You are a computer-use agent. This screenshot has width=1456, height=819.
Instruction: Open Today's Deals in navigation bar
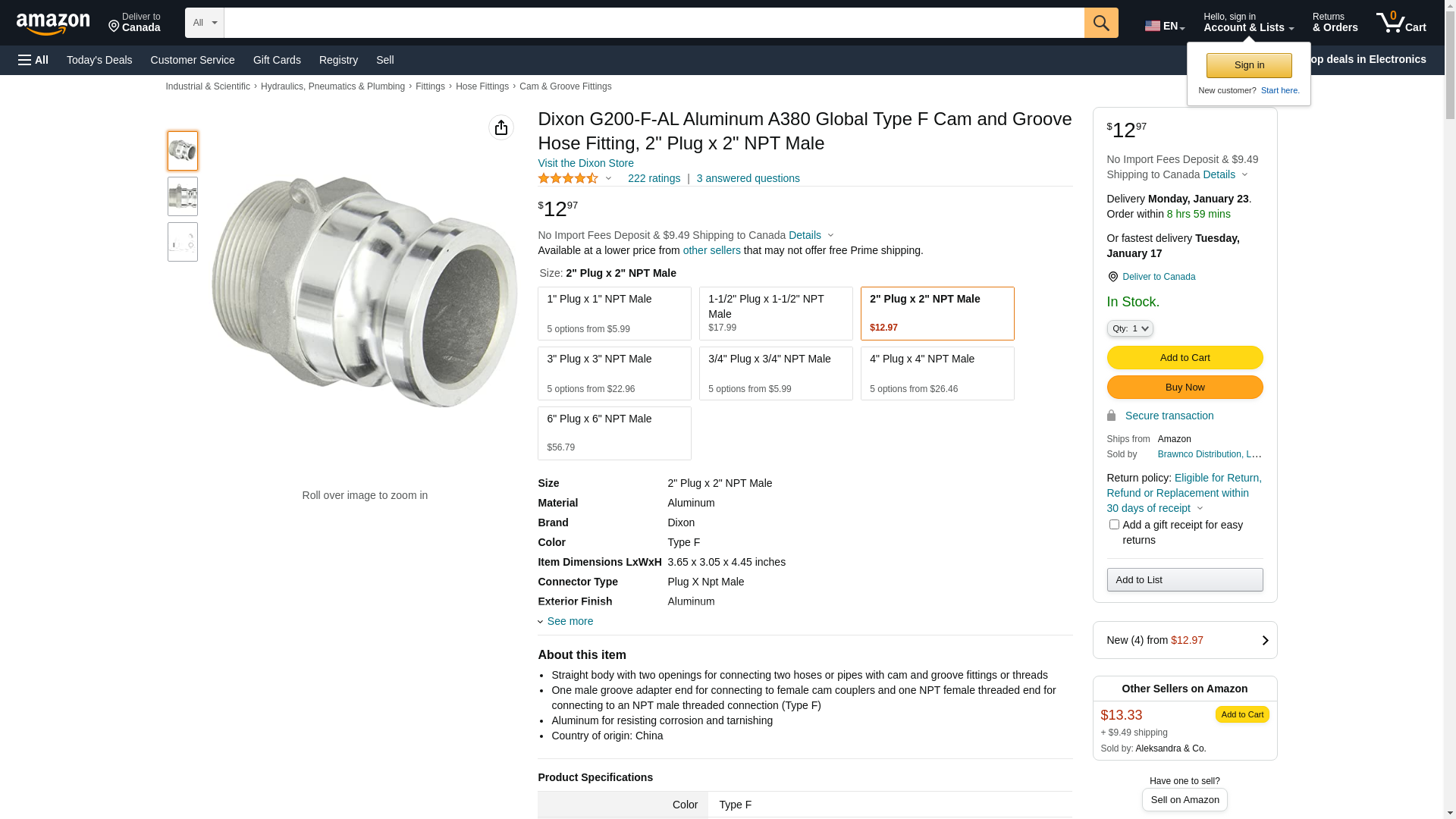(99, 60)
